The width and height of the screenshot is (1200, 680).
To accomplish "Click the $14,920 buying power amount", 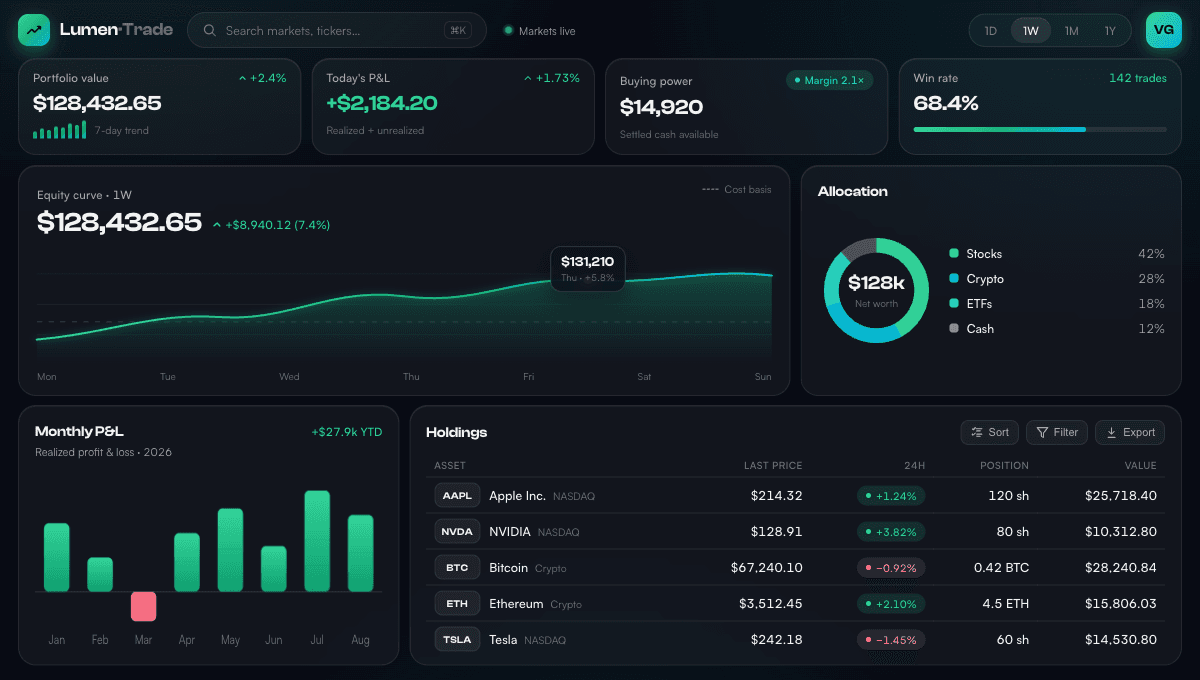I will (x=661, y=107).
